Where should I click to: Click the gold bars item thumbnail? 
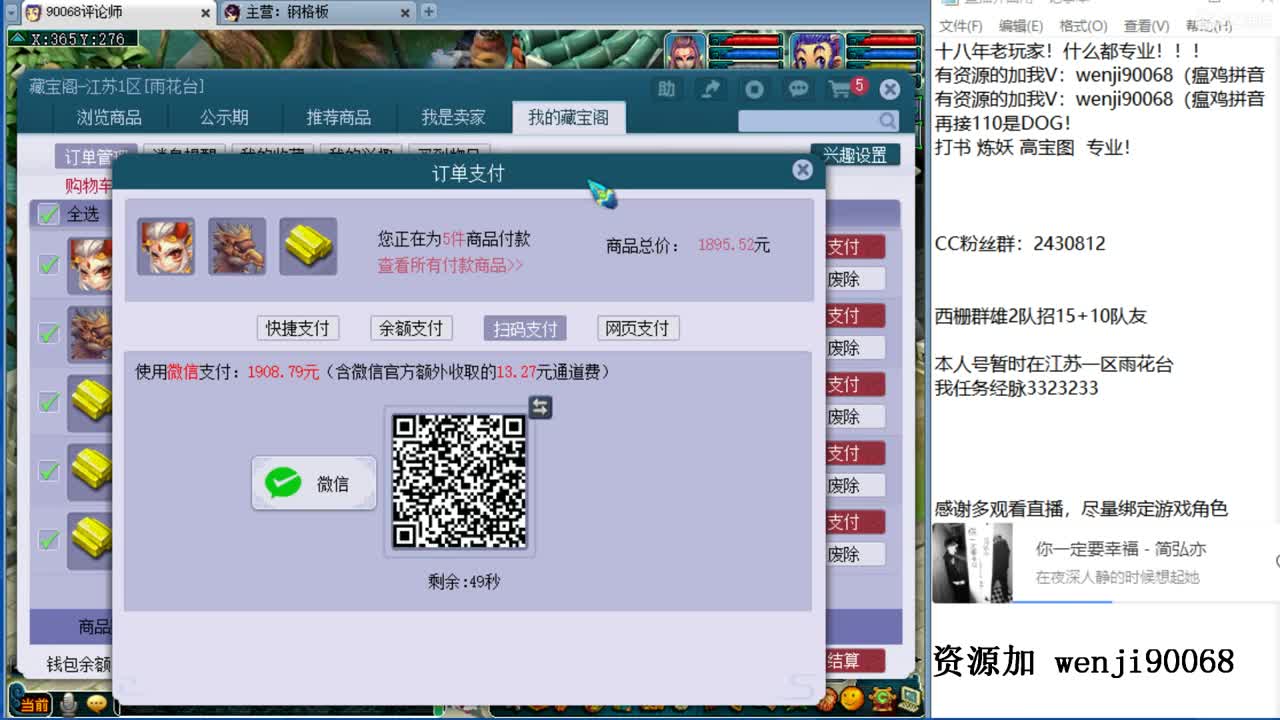coord(308,246)
